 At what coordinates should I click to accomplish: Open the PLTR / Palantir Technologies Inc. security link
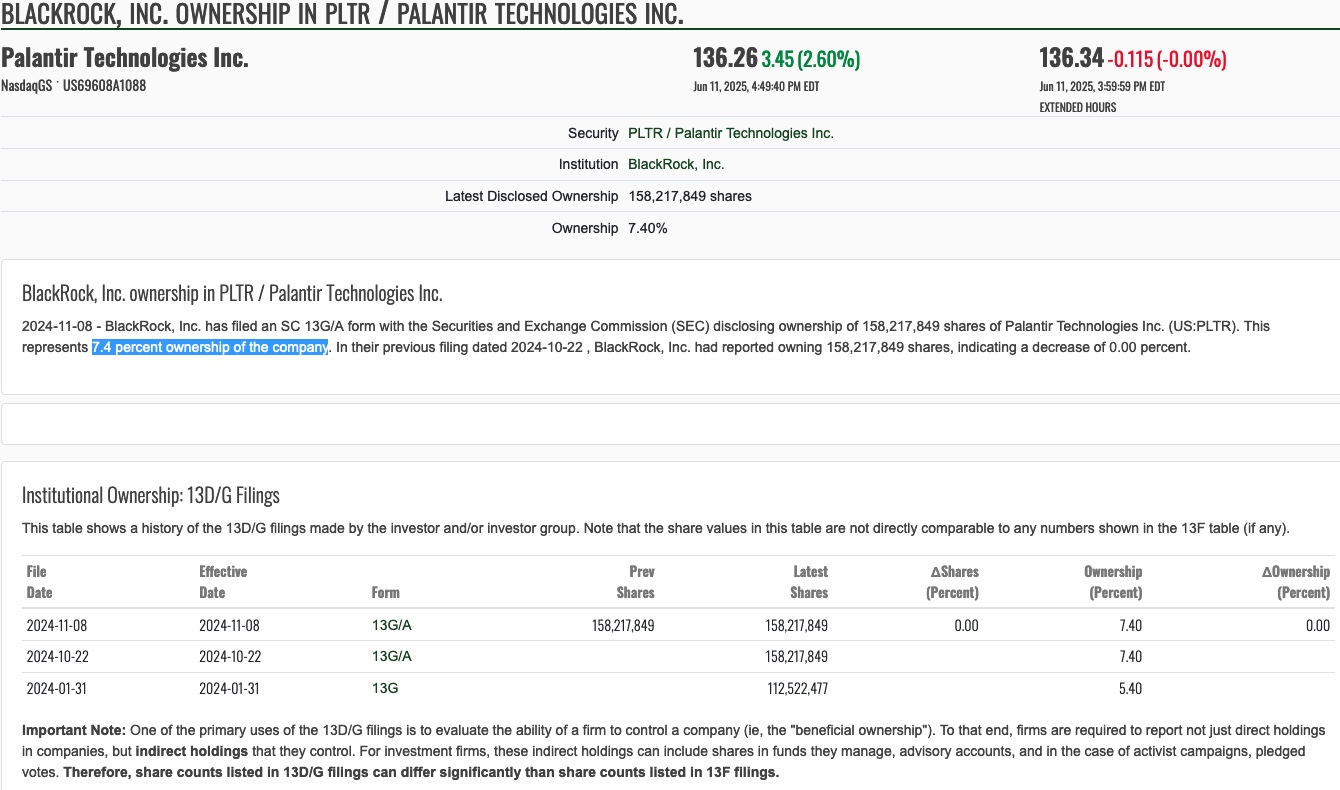coord(730,133)
